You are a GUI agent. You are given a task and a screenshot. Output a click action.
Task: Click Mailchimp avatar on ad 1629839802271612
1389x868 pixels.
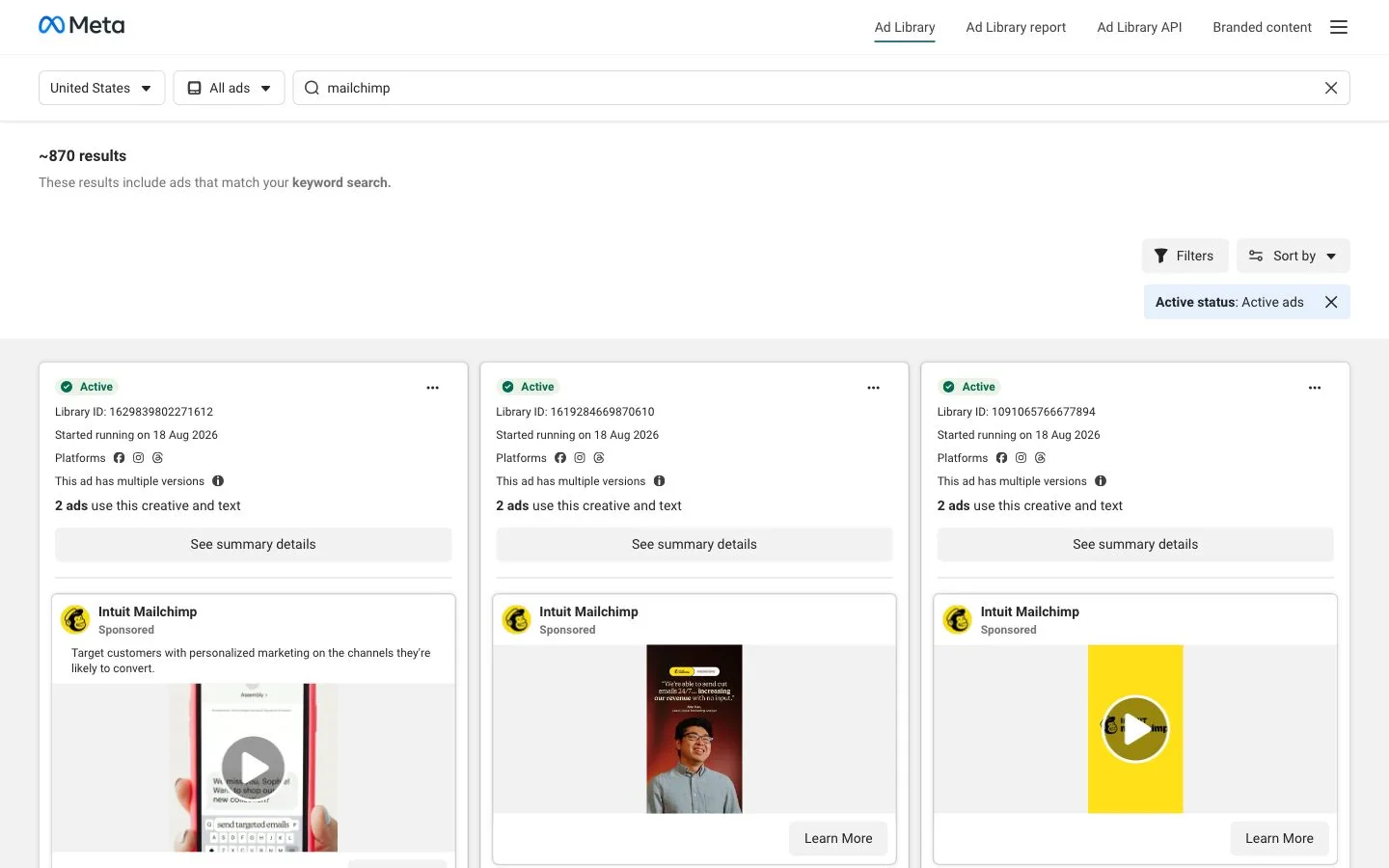(75, 619)
